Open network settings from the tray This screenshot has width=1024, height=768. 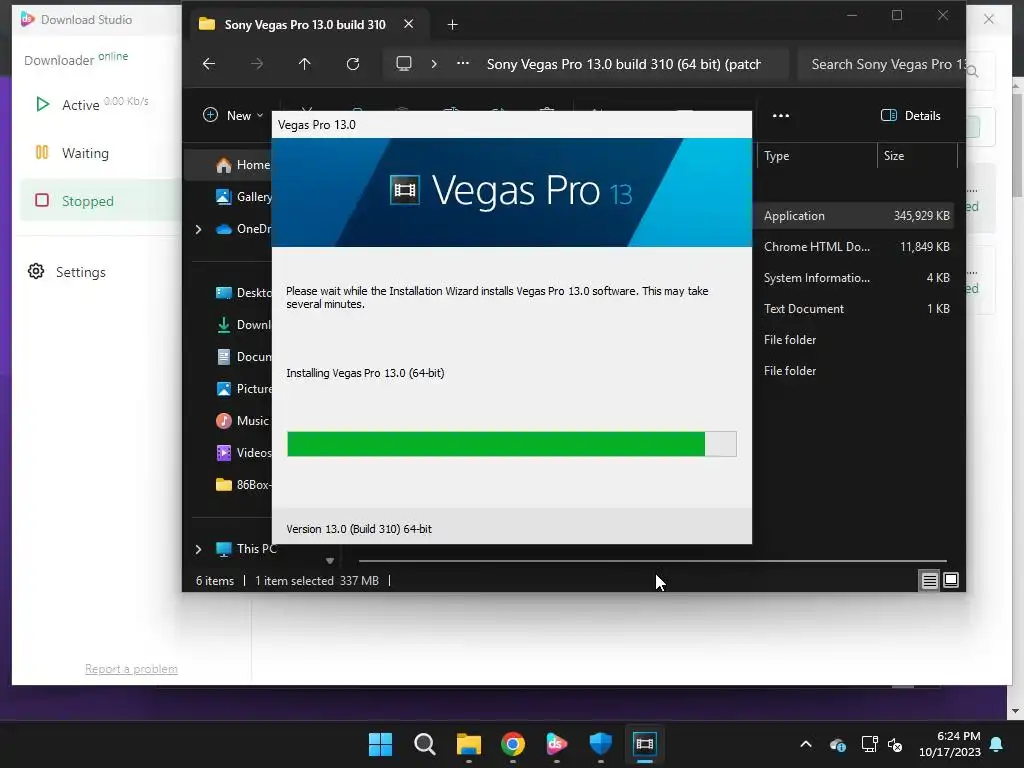[x=869, y=744]
